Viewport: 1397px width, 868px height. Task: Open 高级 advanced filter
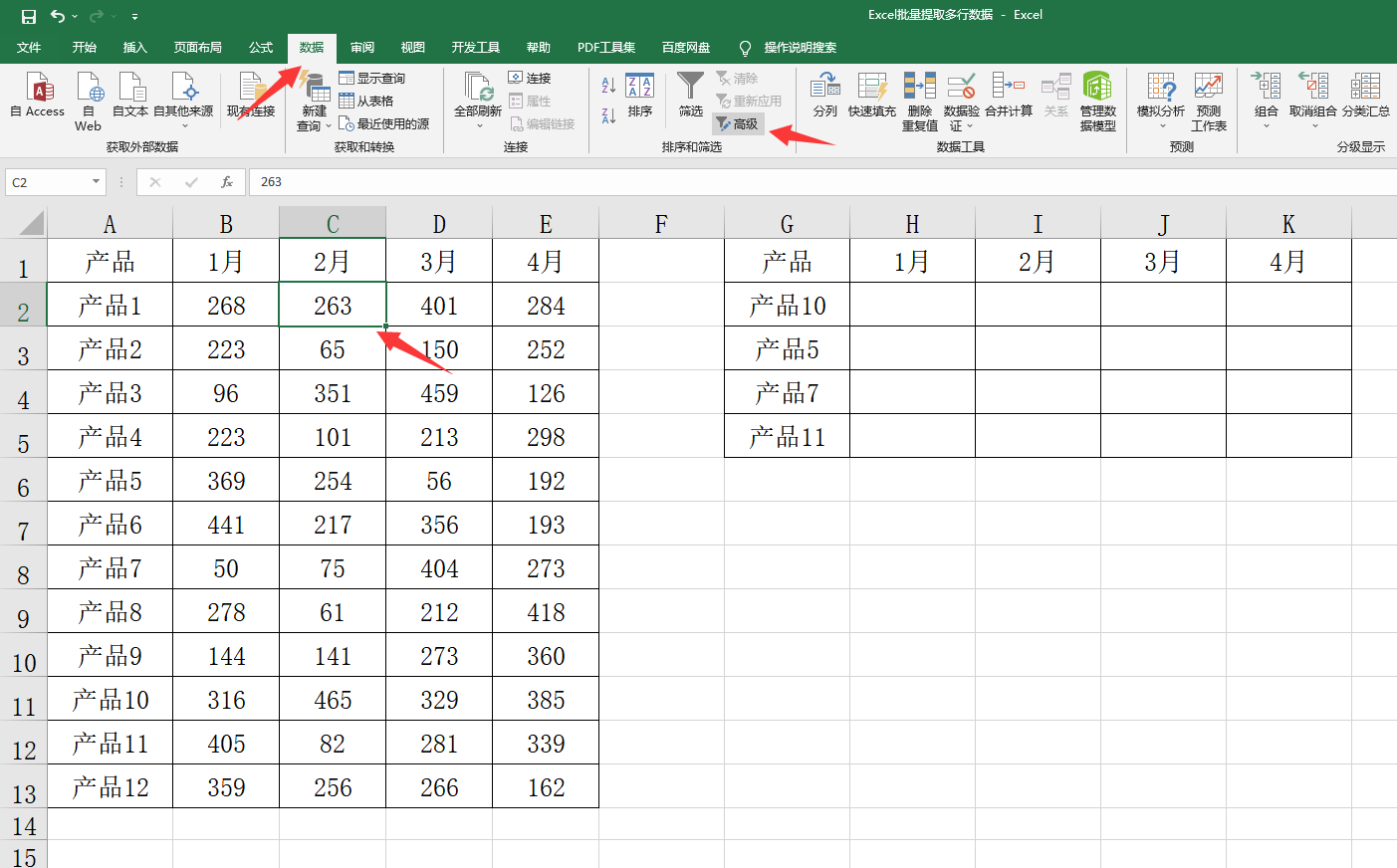[x=738, y=123]
